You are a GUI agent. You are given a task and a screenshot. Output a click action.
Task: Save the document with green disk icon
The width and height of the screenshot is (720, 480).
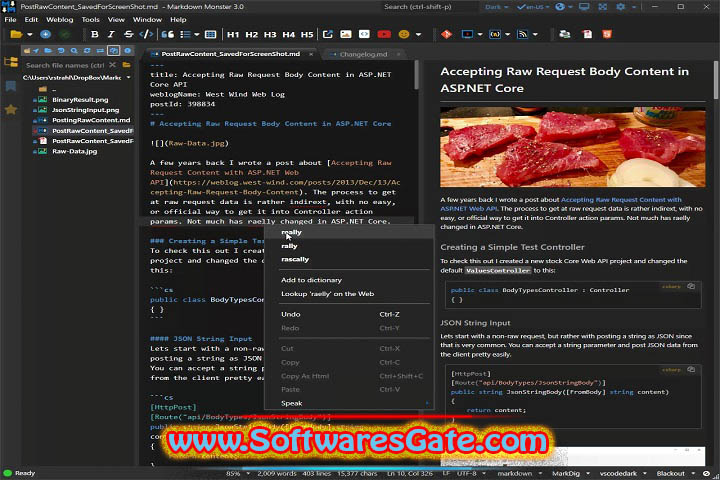tap(65, 34)
